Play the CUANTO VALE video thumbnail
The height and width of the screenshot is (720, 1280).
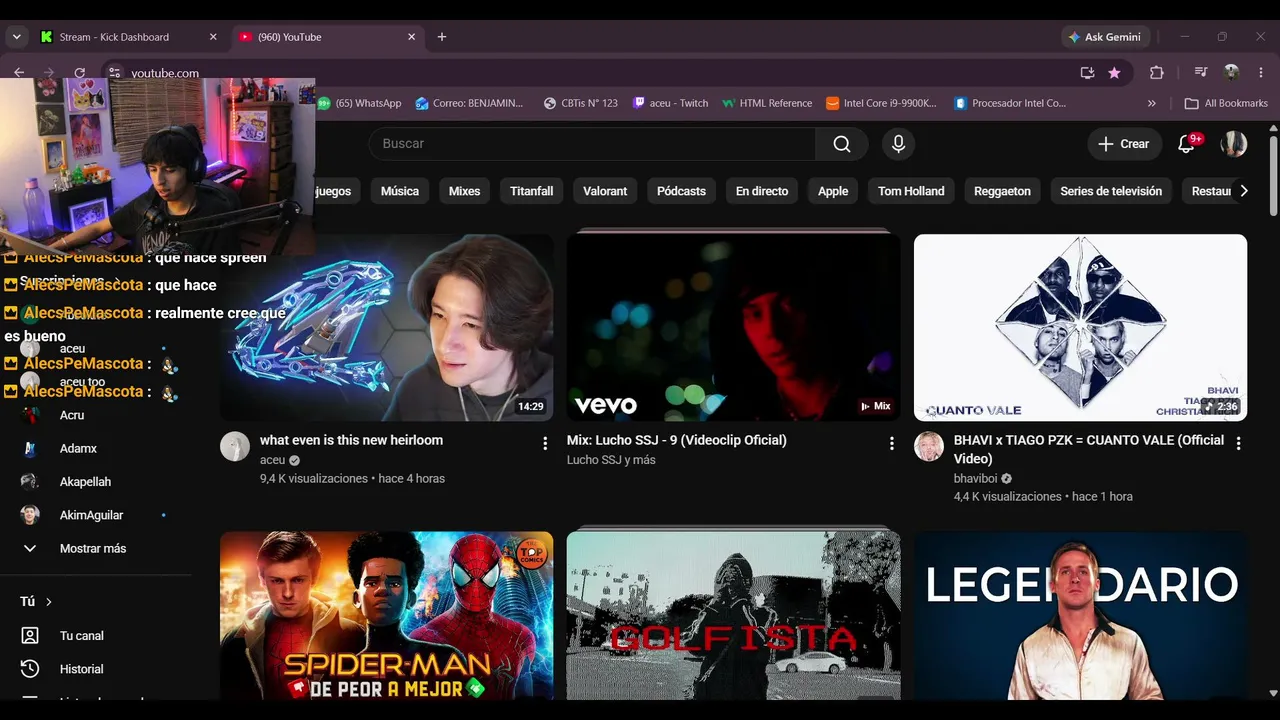point(1080,328)
